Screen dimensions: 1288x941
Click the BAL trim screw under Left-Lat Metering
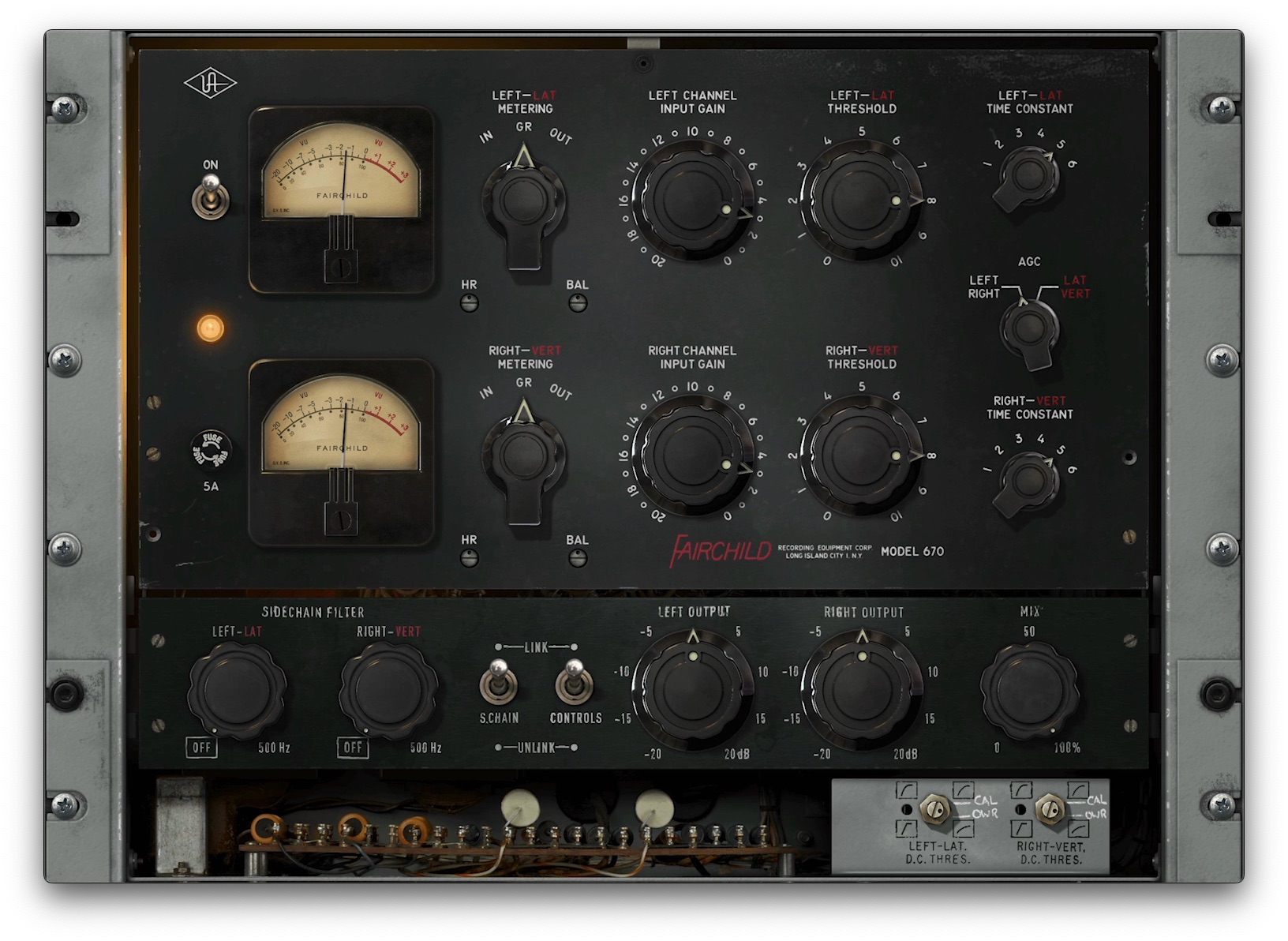click(578, 303)
